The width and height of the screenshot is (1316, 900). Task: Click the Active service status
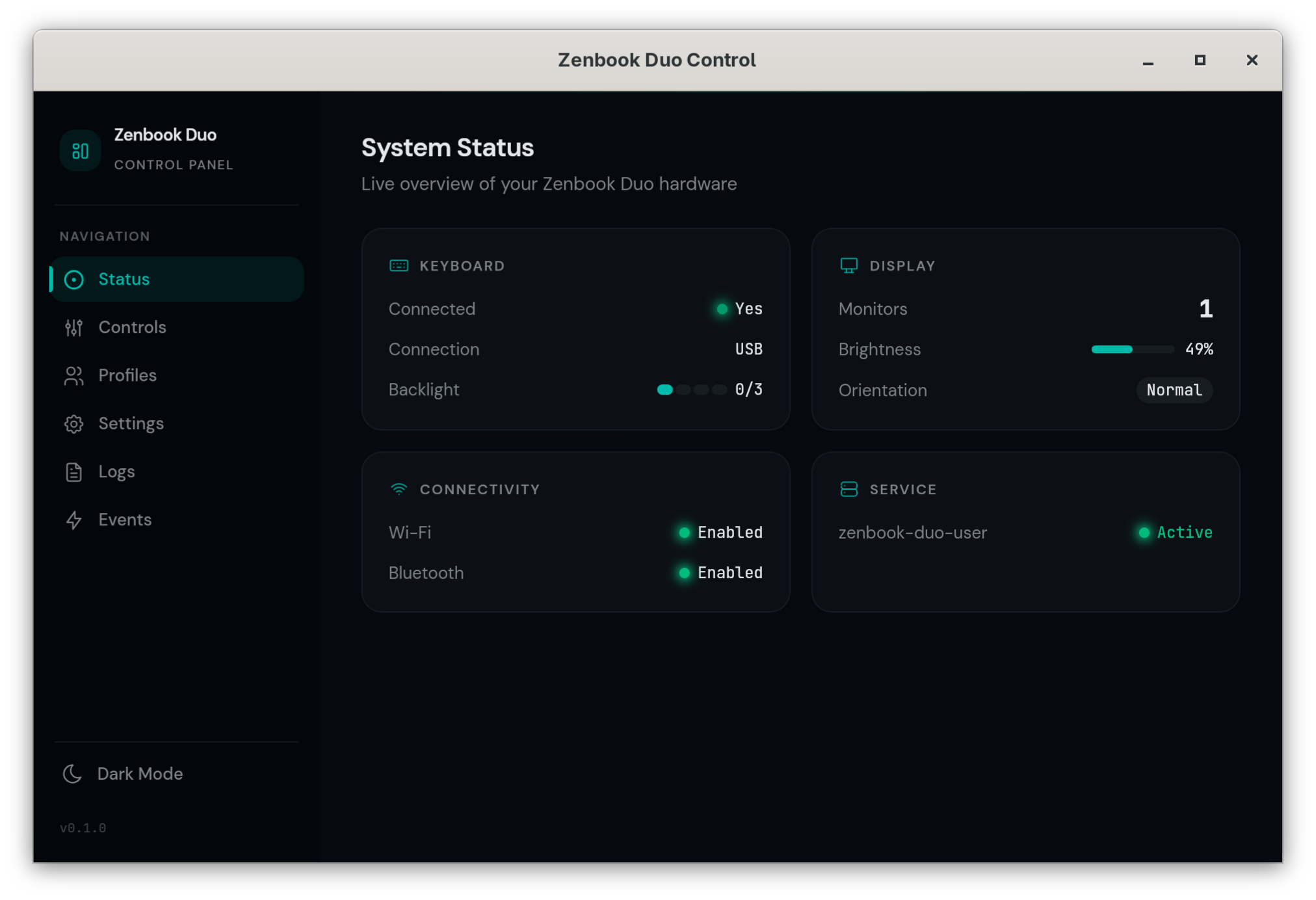1185,533
